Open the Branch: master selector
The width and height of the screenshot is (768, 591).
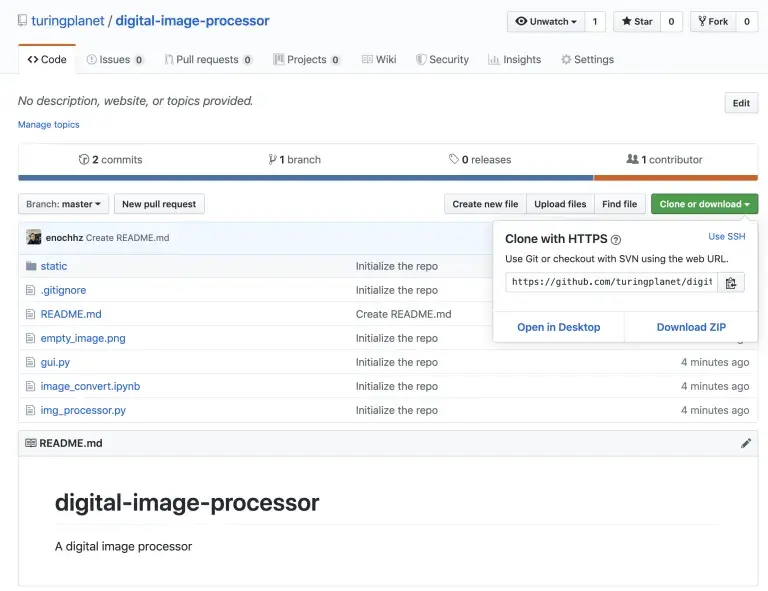tap(63, 204)
